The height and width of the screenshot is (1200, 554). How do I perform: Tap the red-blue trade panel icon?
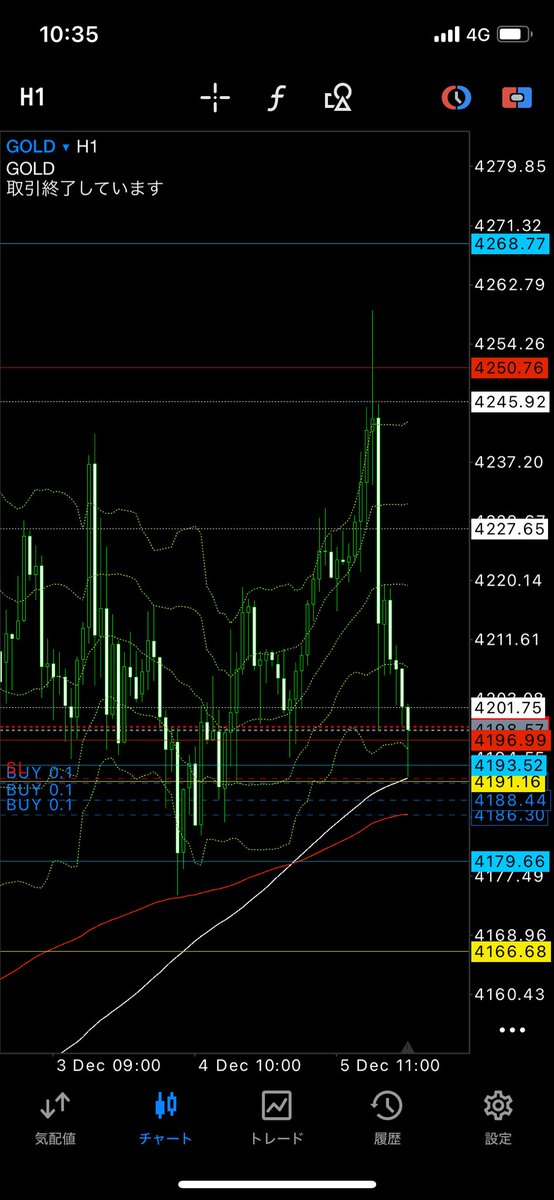coord(517,97)
